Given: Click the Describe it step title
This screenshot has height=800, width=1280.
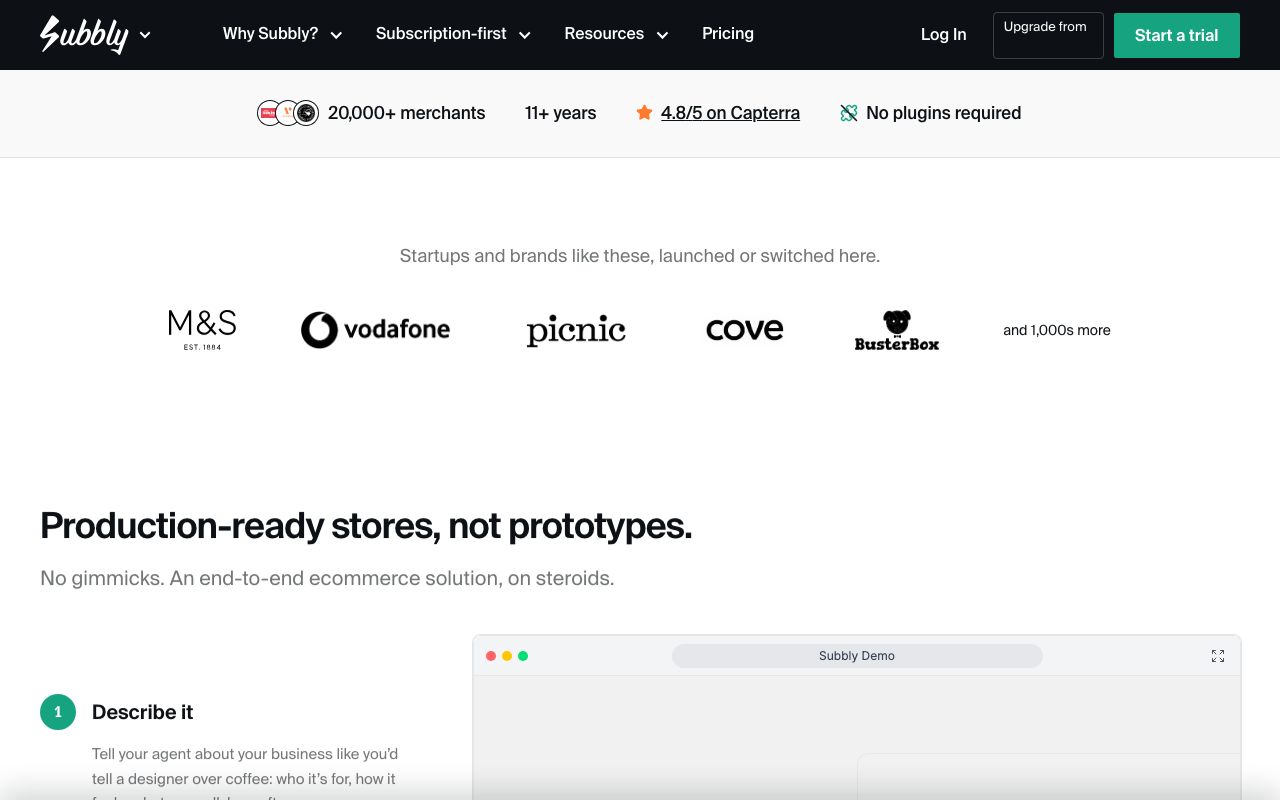Looking at the screenshot, I should point(142,712).
